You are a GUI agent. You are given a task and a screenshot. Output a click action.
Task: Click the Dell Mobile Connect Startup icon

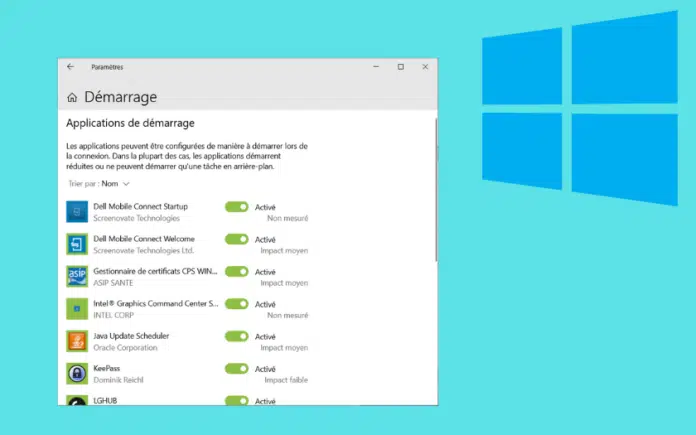pyautogui.click(x=77, y=212)
